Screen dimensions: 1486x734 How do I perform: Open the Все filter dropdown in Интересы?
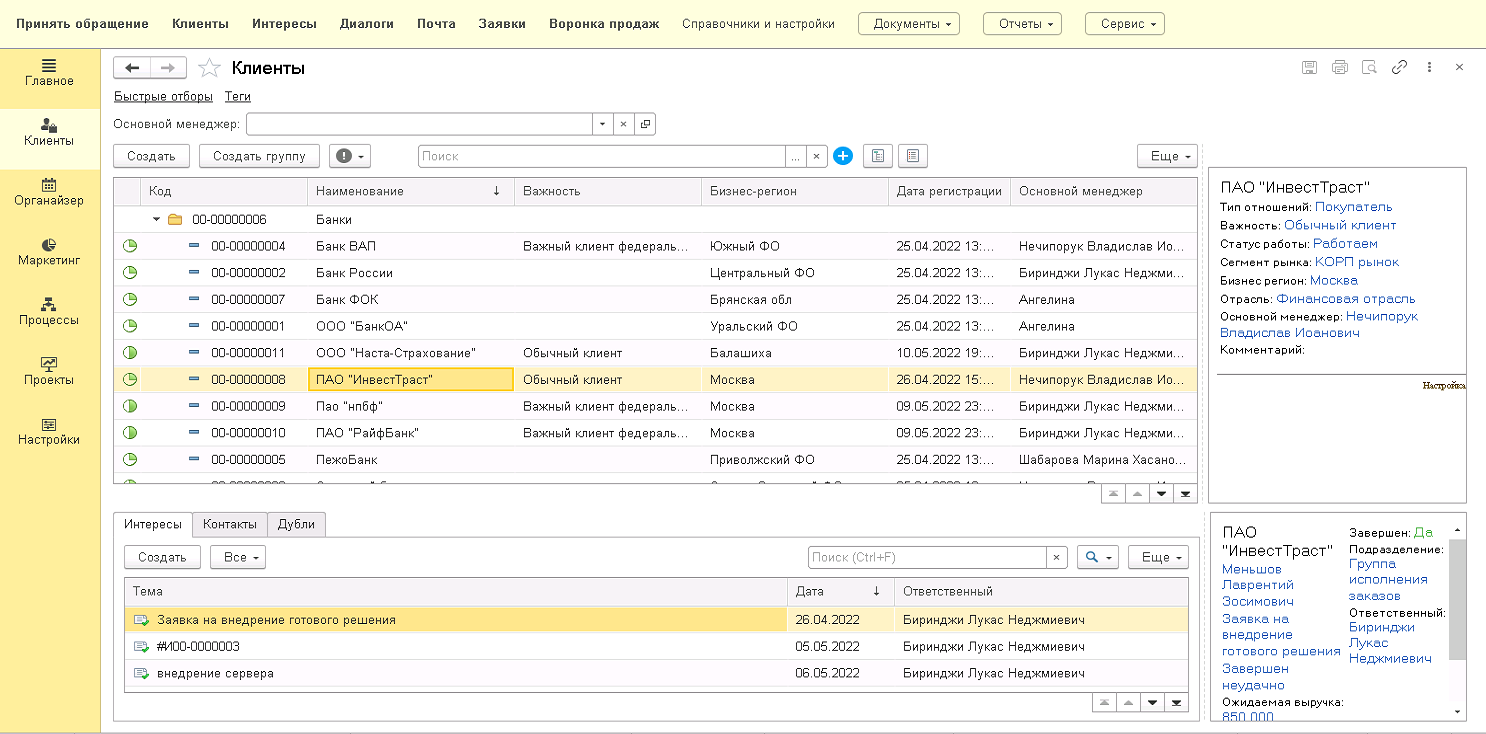[x=238, y=557]
